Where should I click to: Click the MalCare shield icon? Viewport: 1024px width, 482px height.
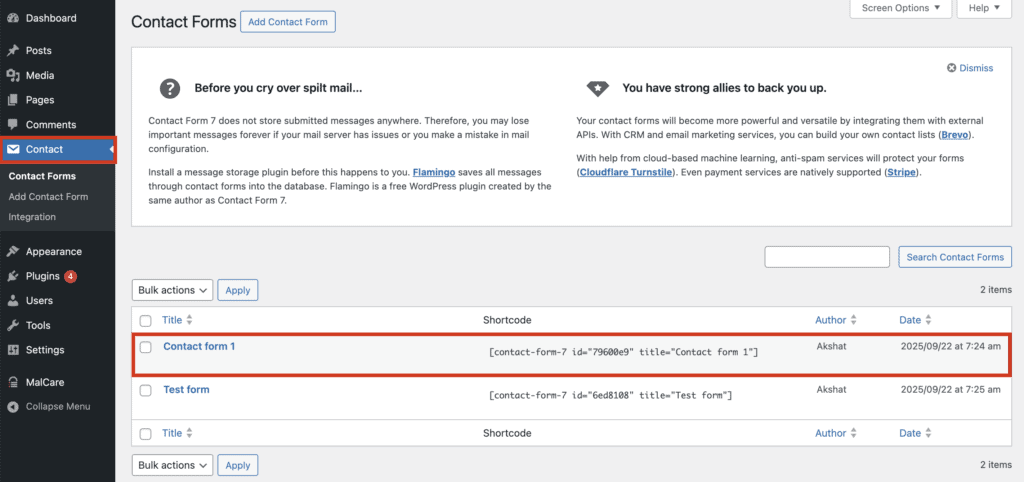click(x=13, y=382)
